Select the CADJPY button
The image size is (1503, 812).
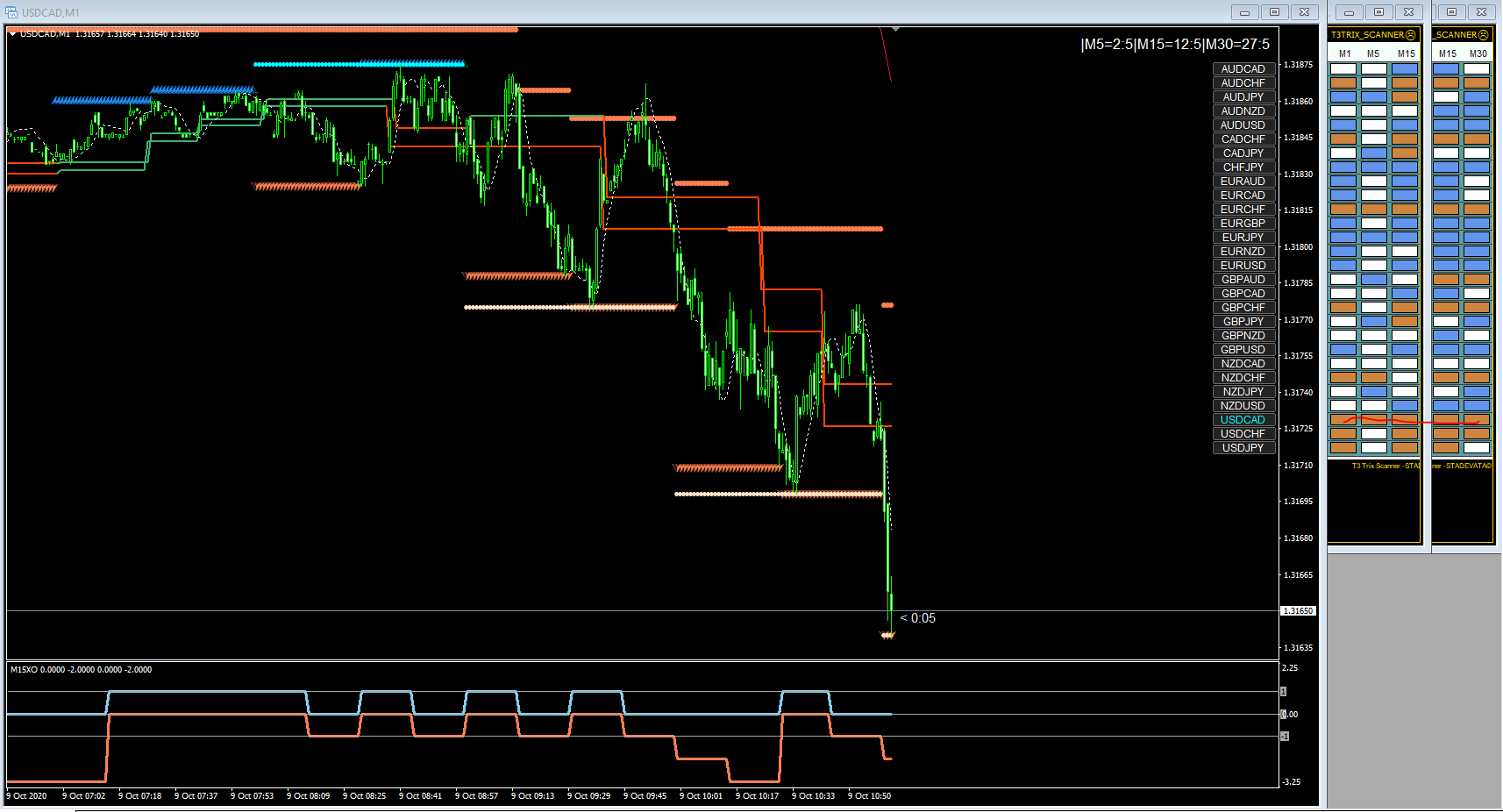click(1243, 153)
